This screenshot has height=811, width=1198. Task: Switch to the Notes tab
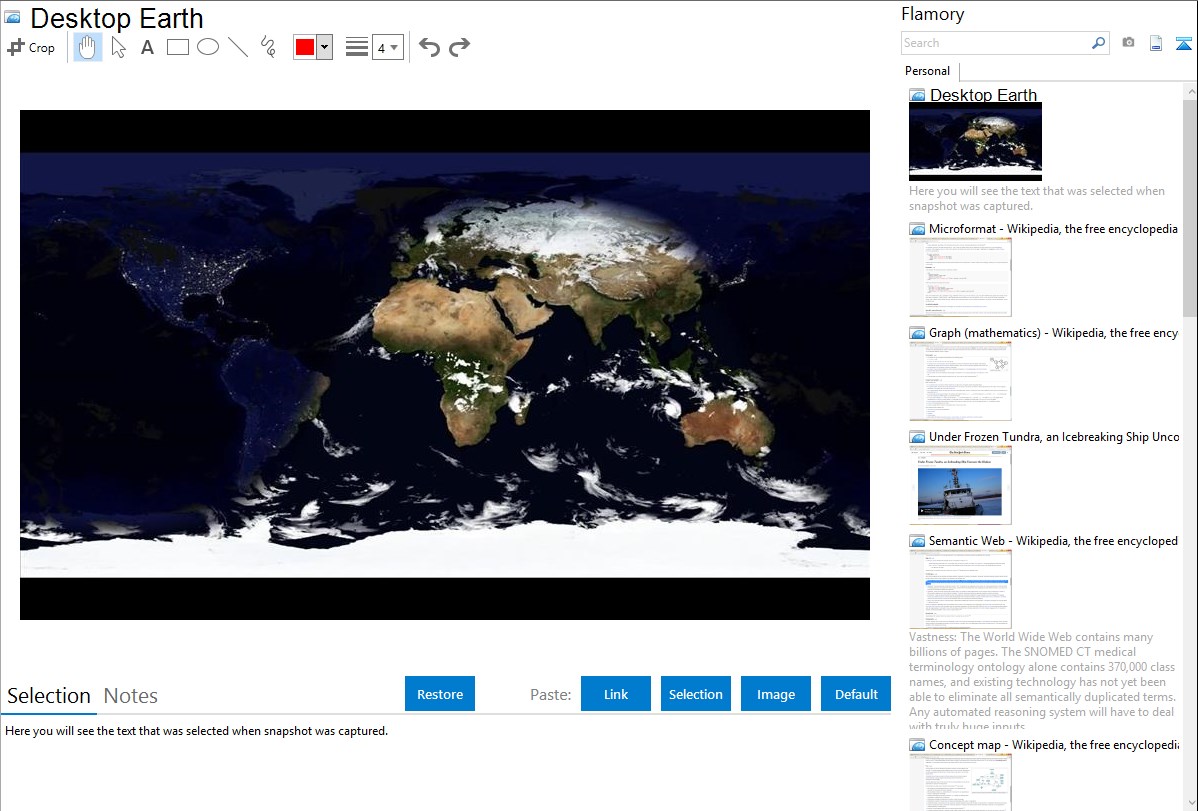(x=131, y=696)
